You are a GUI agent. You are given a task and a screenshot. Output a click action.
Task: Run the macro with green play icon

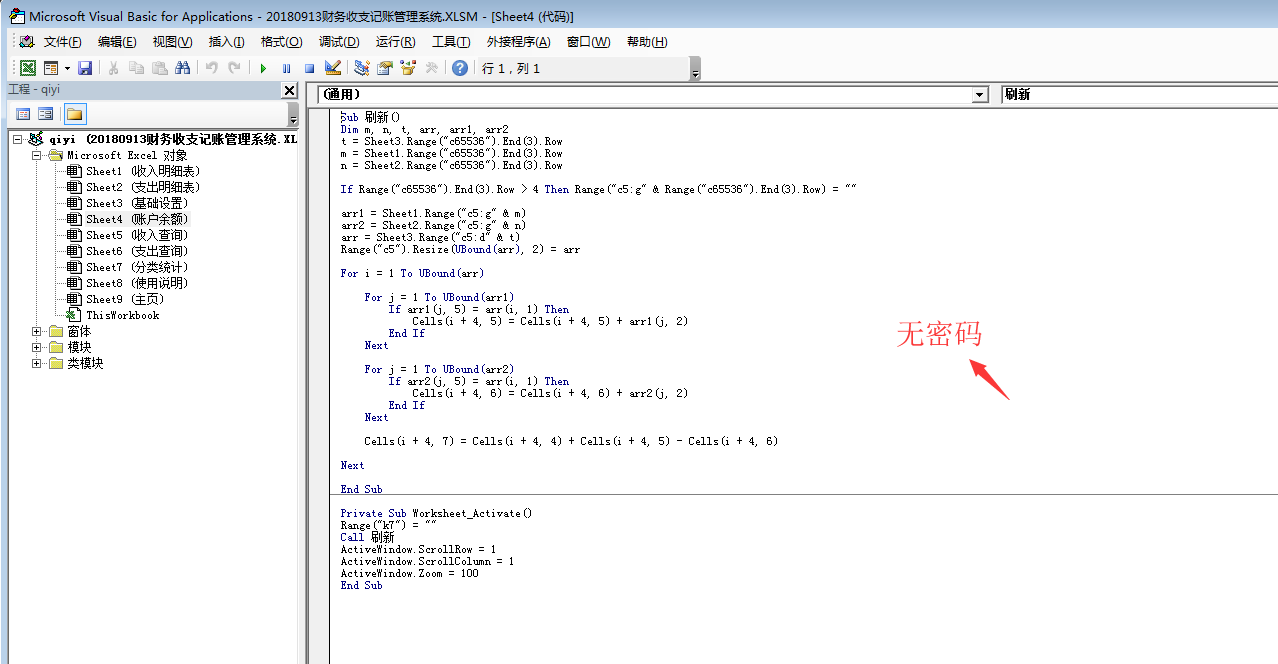pyautogui.click(x=263, y=68)
